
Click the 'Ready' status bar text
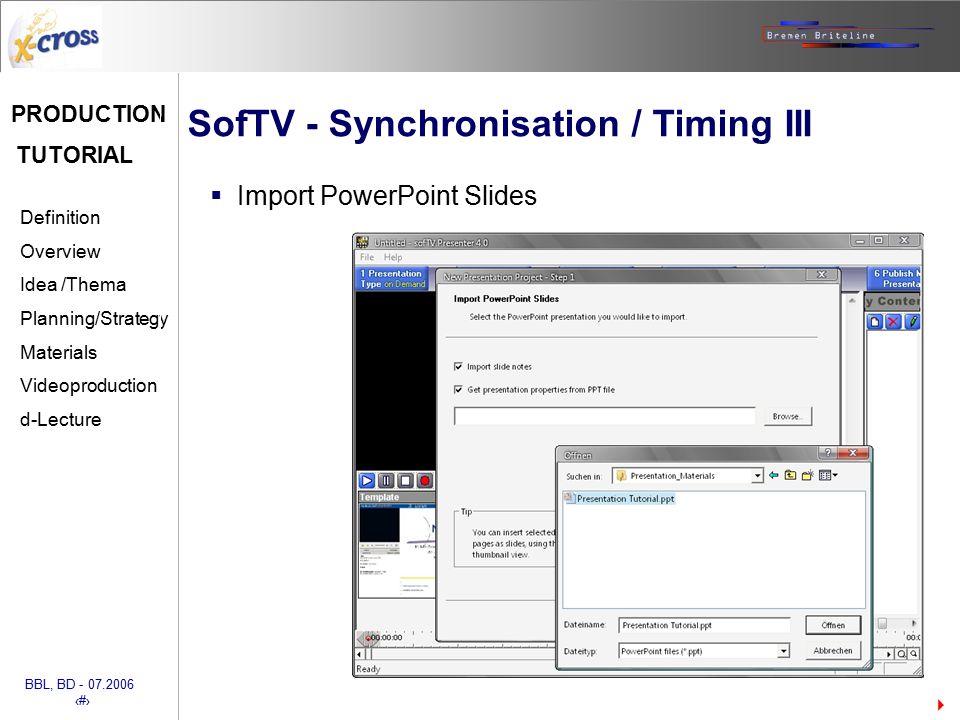[x=368, y=669]
